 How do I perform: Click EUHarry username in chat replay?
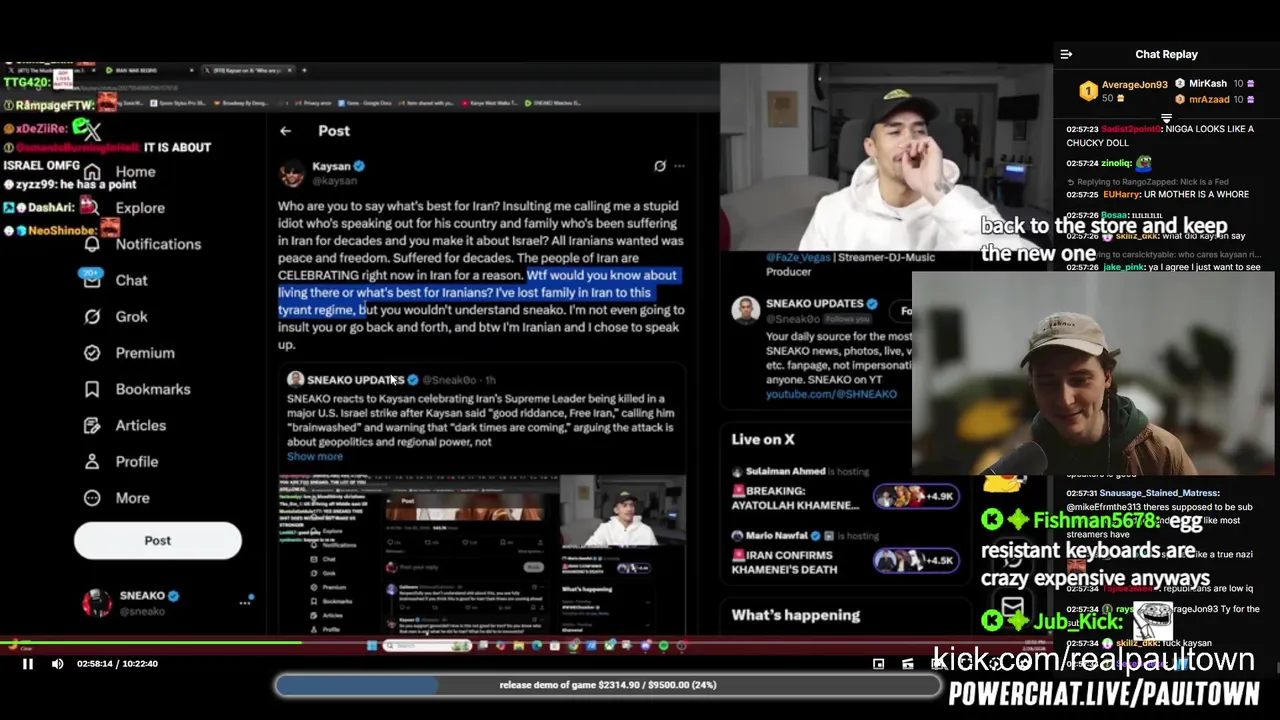click(x=1121, y=195)
